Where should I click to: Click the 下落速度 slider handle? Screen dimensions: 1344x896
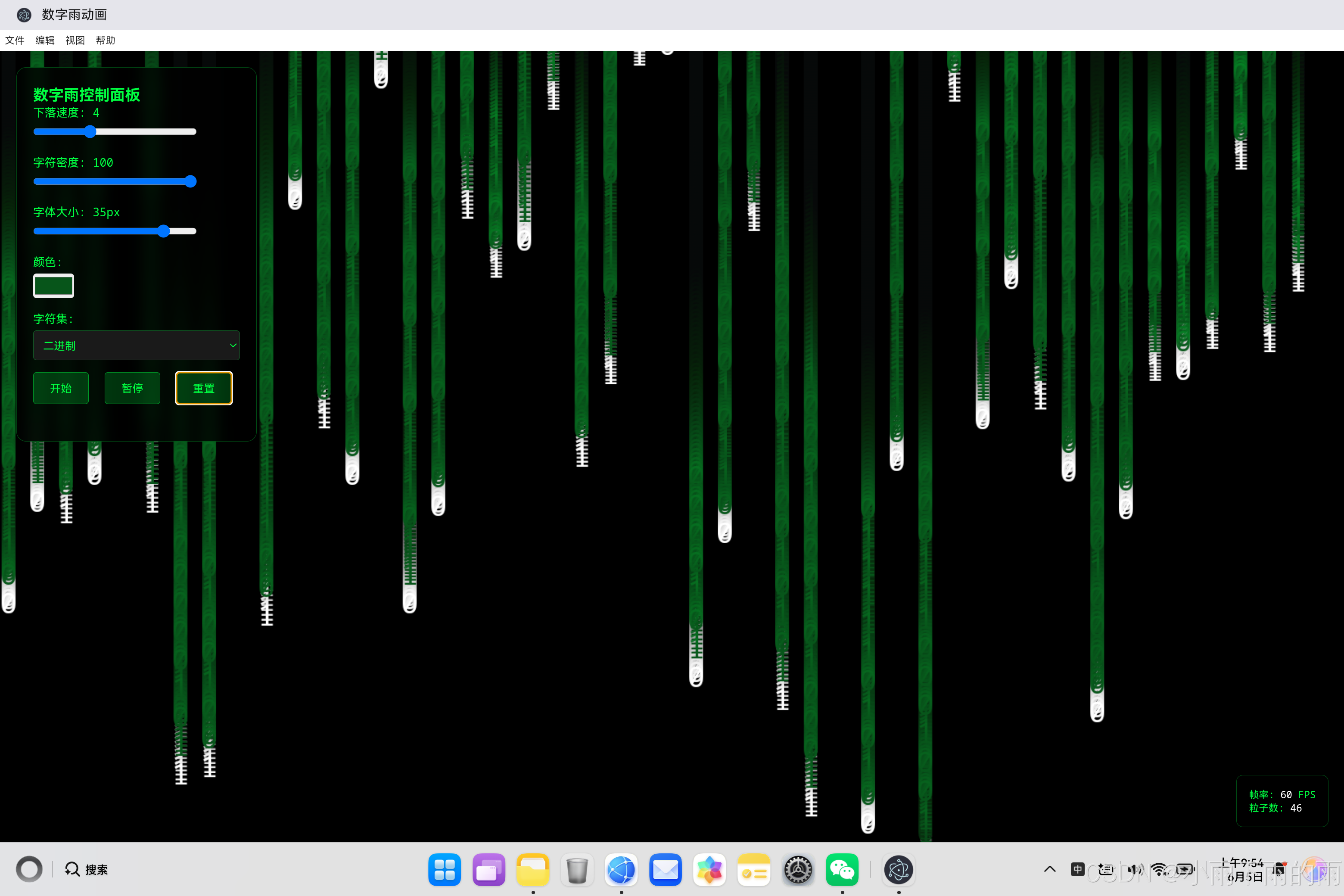pyautogui.click(x=90, y=132)
